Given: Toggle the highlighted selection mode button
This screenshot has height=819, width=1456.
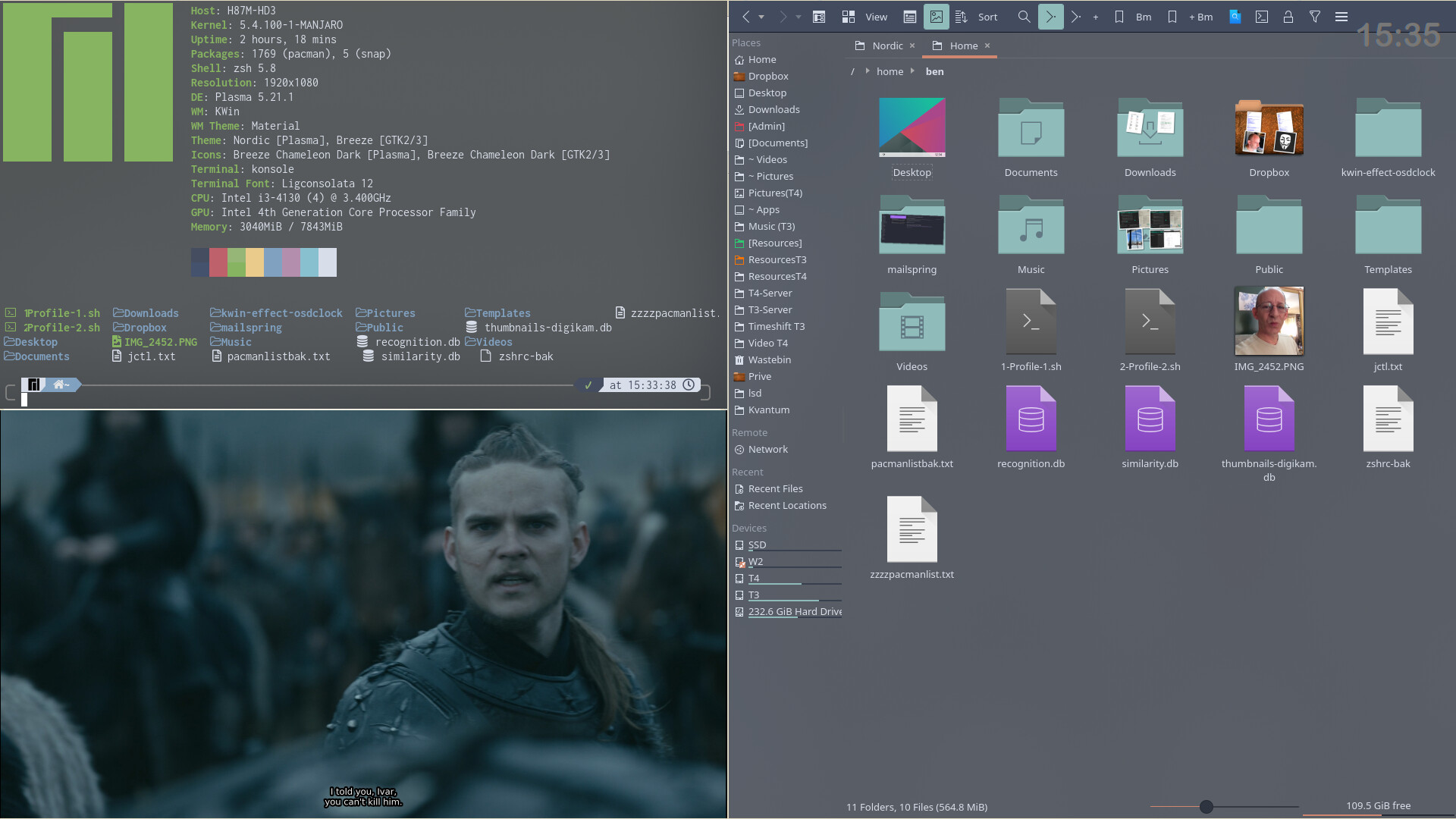Looking at the screenshot, I should [1050, 17].
